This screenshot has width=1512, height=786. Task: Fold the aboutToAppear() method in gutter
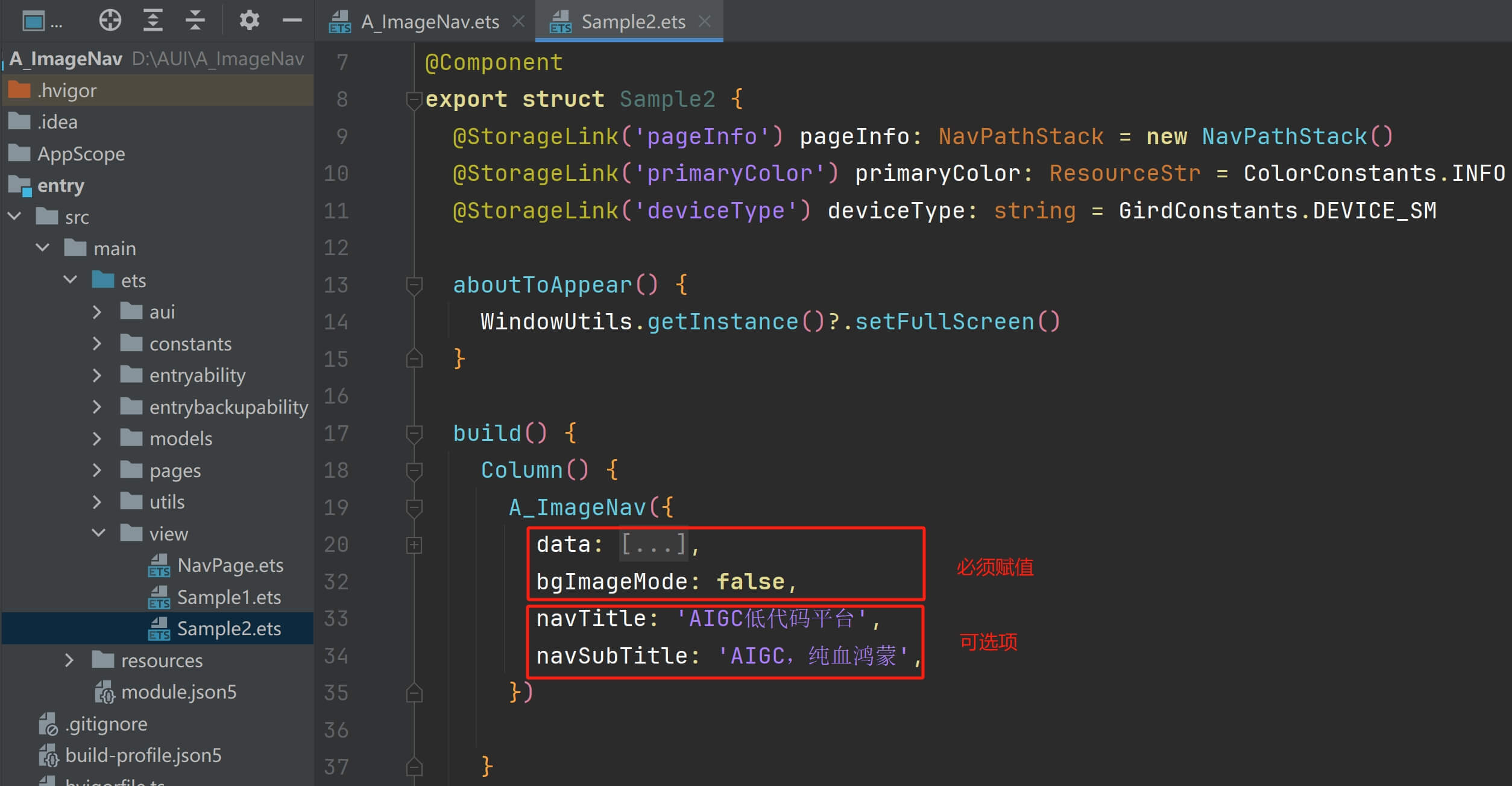click(414, 285)
